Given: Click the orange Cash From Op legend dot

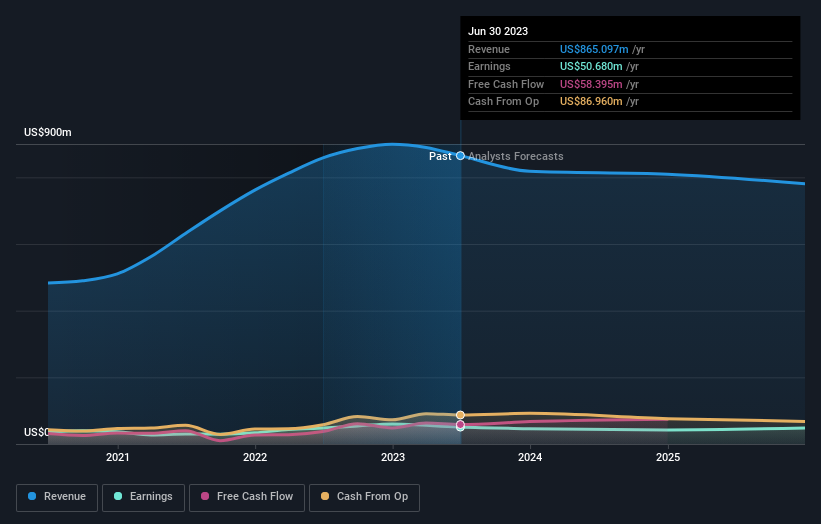Looking at the screenshot, I should coord(325,496).
